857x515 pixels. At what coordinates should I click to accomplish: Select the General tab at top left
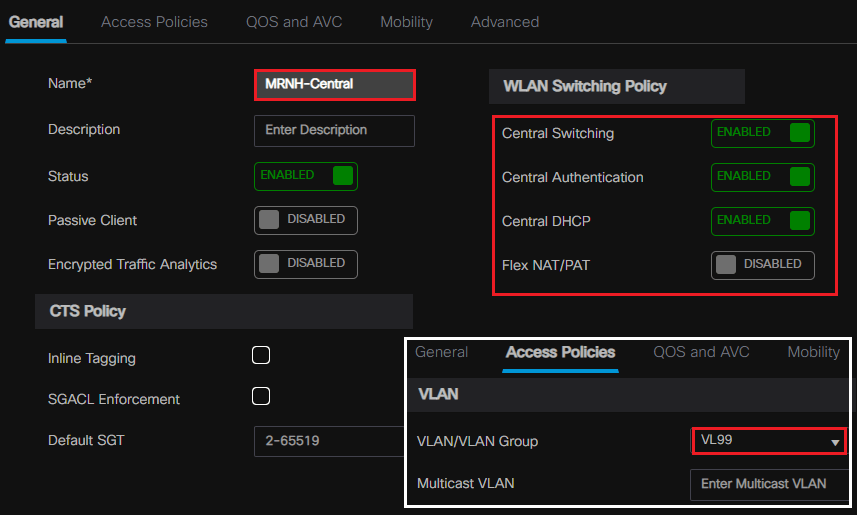(36, 22)
